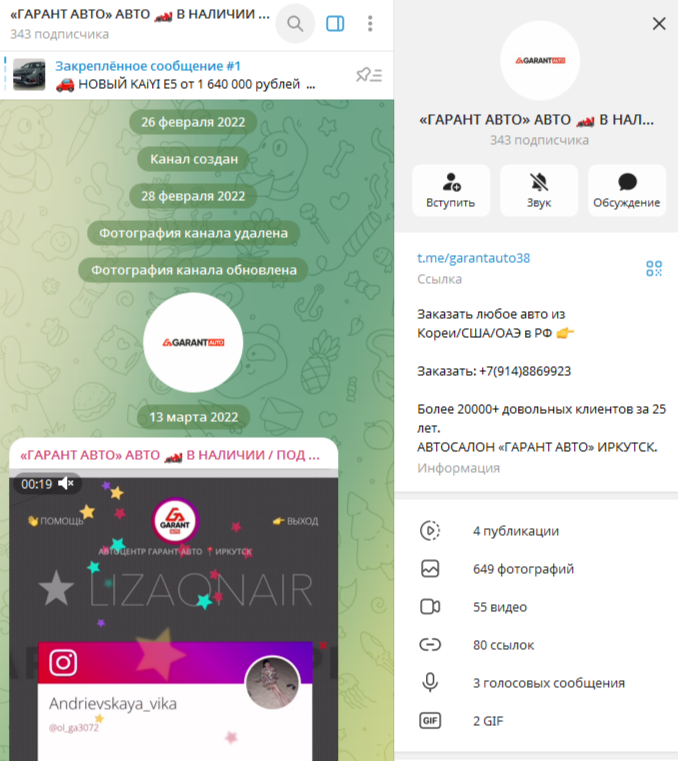View channel GARANT AUTO profile avatar

click(x=540, y=60)
